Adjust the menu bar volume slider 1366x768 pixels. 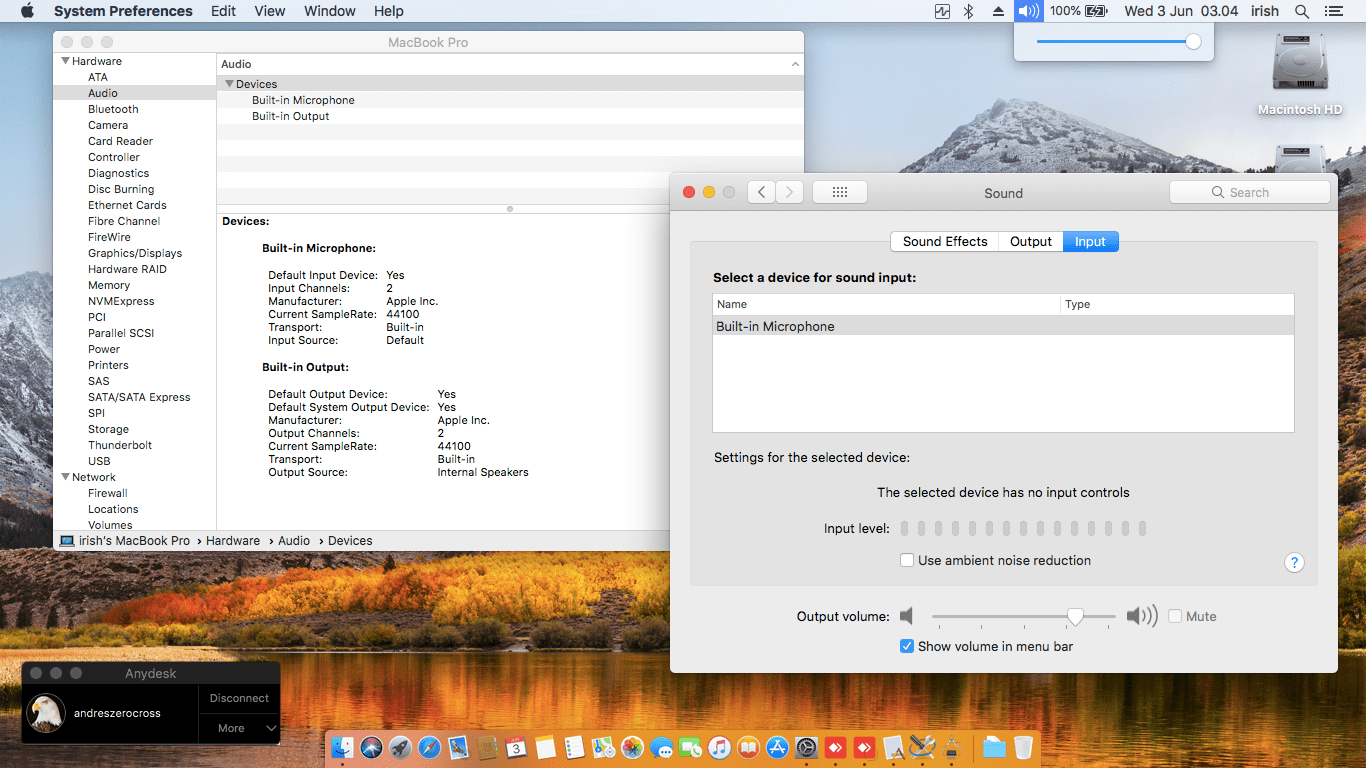click(x=1115, y=42)
